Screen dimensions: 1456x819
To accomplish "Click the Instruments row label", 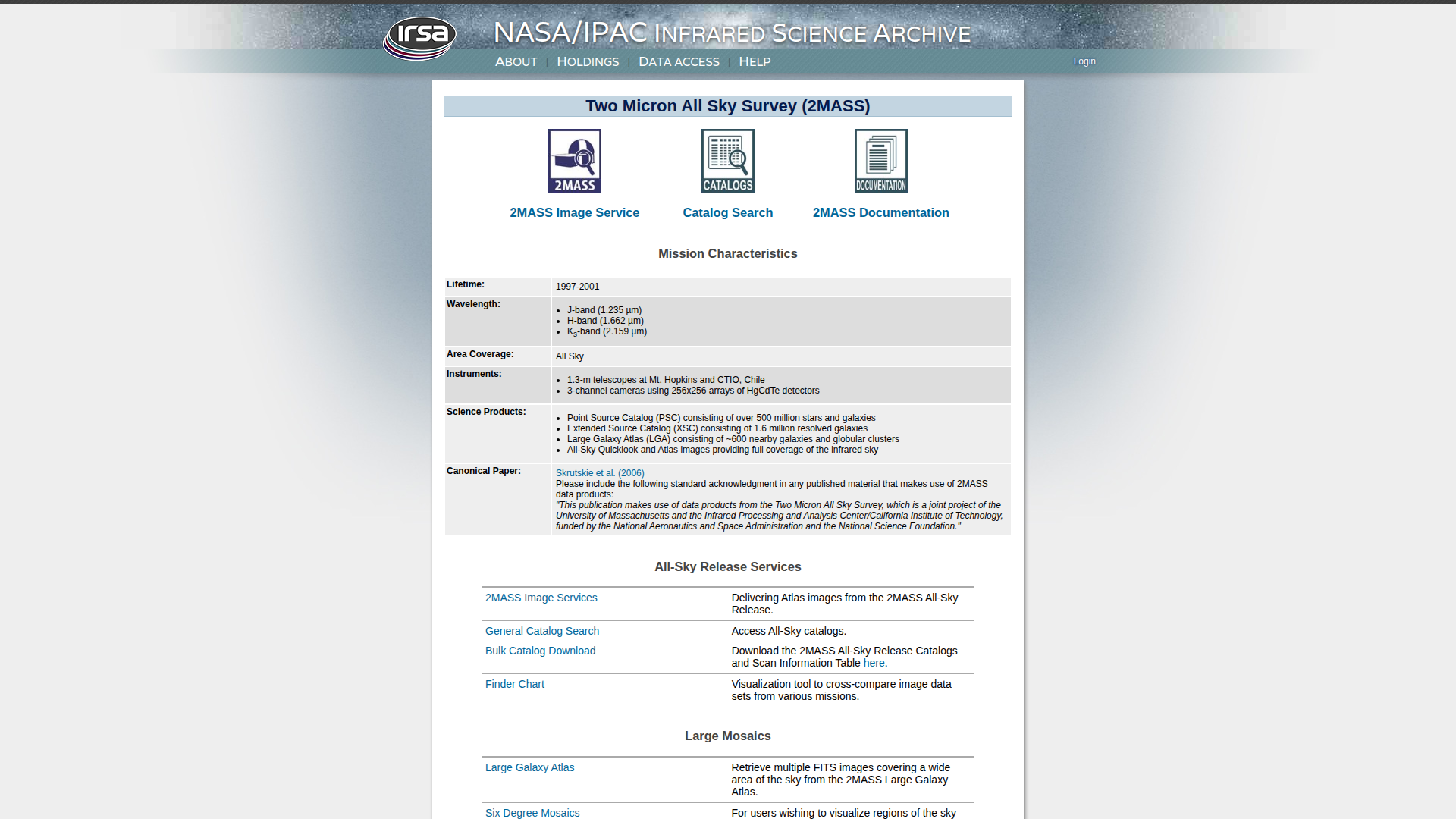I will [x=474, y=374].
